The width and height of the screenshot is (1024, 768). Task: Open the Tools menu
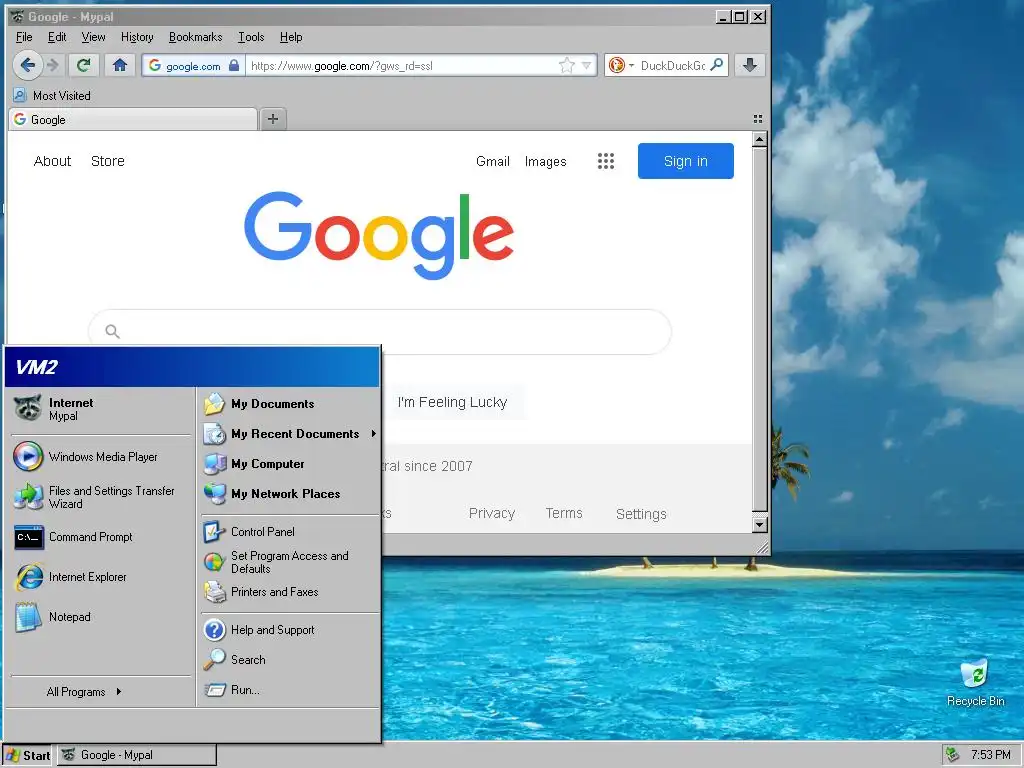251,37
